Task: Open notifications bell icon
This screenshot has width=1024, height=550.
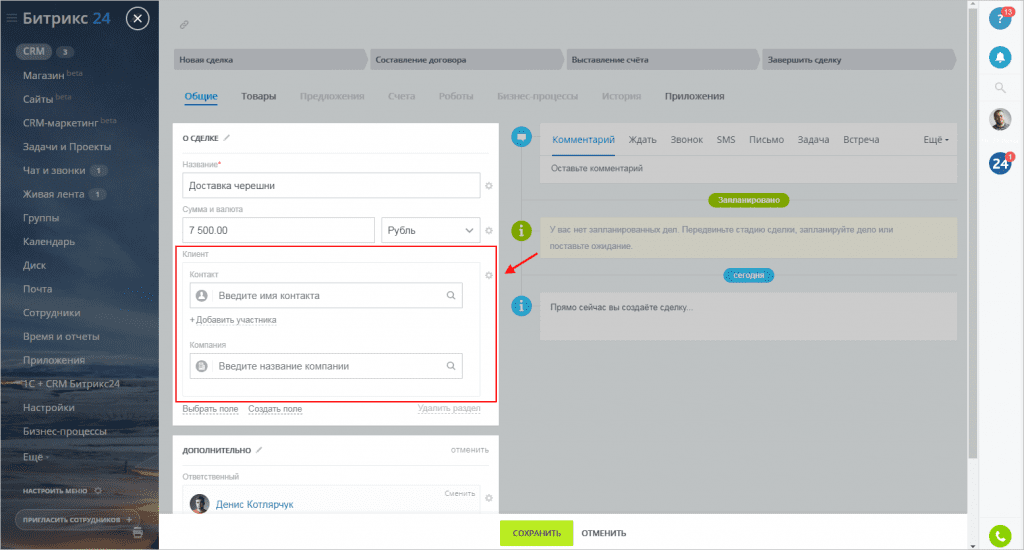Action: pos(999,57)
